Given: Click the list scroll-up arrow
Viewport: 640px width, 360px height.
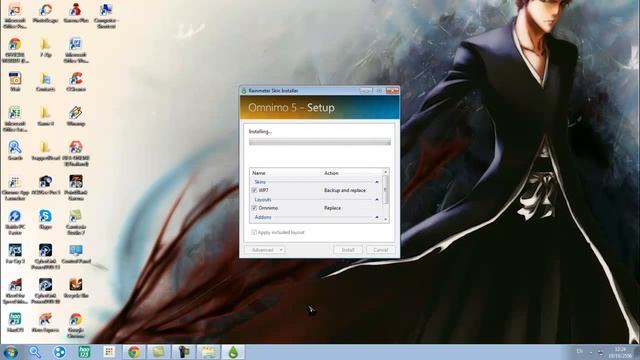Looking at the screenshot, I should coord(386,172).
